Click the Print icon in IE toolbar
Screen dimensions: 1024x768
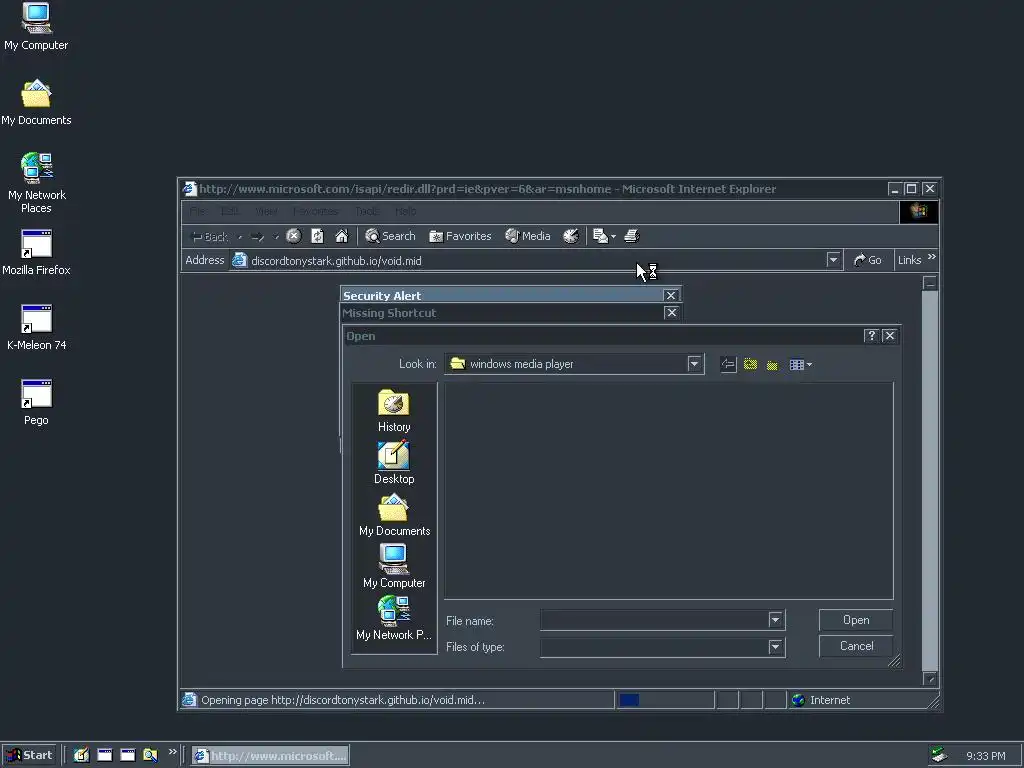(631, 236)
